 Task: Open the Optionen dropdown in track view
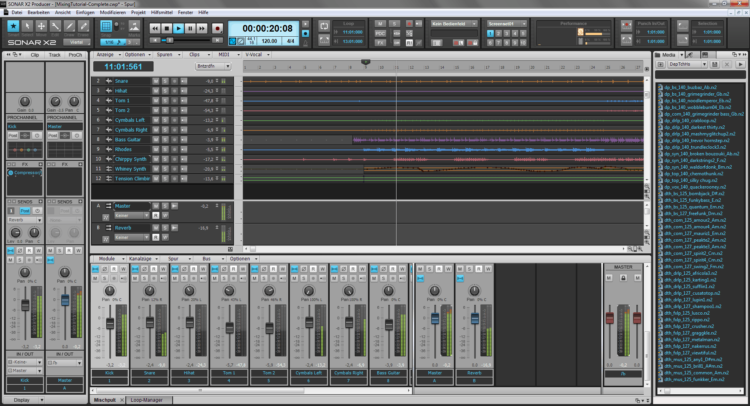pyautogui.click(x=135, y=54)
